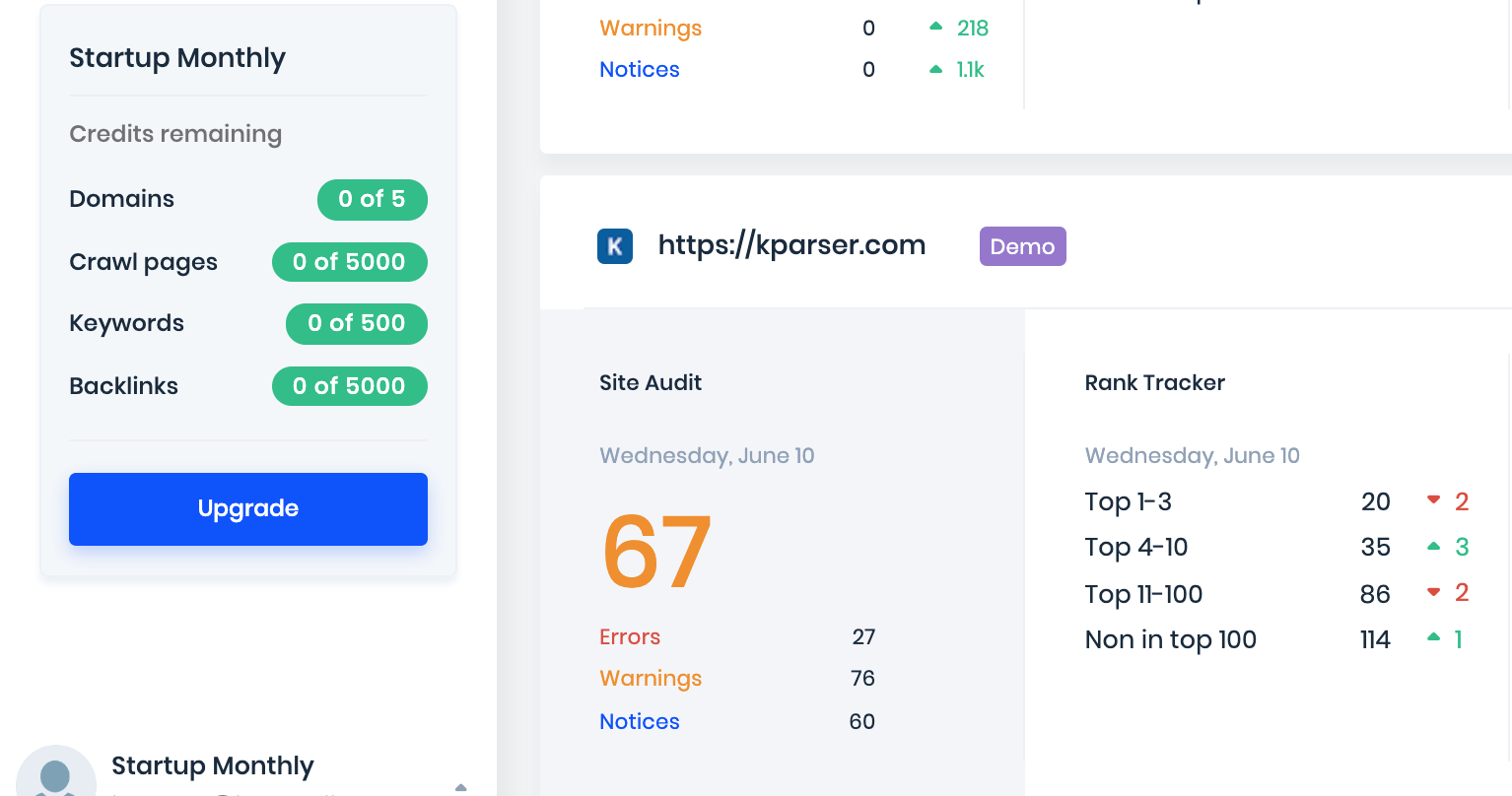Click the value 86 in Rank Tracker
Viewport: 1512px width, 796px height.
(1375, 595)
